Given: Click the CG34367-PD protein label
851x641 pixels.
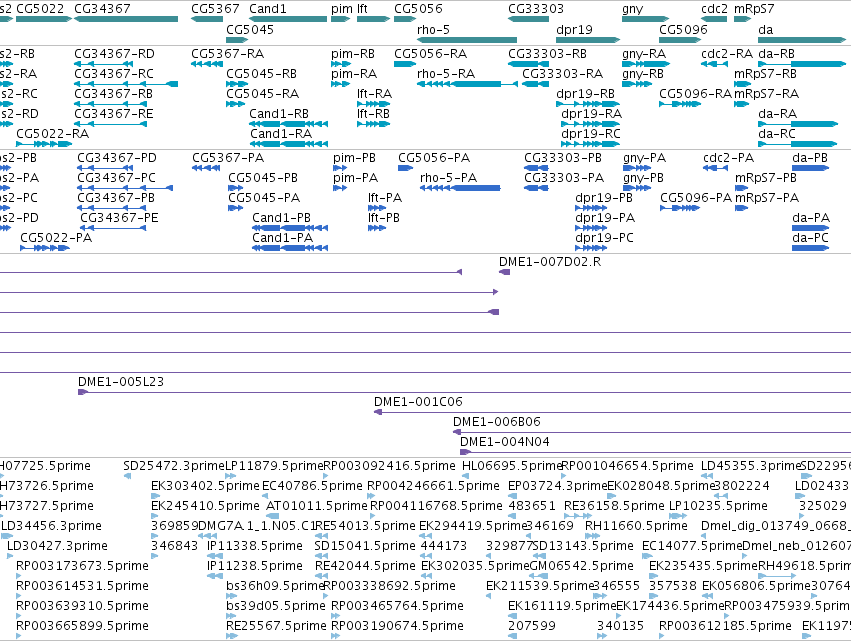Looking at the screenshot, I should (x=117, y=158).
